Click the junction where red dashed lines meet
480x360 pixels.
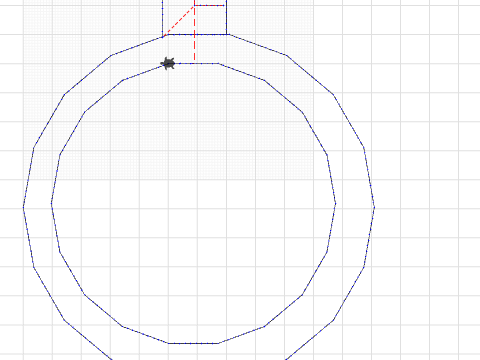tap(195, 5)
